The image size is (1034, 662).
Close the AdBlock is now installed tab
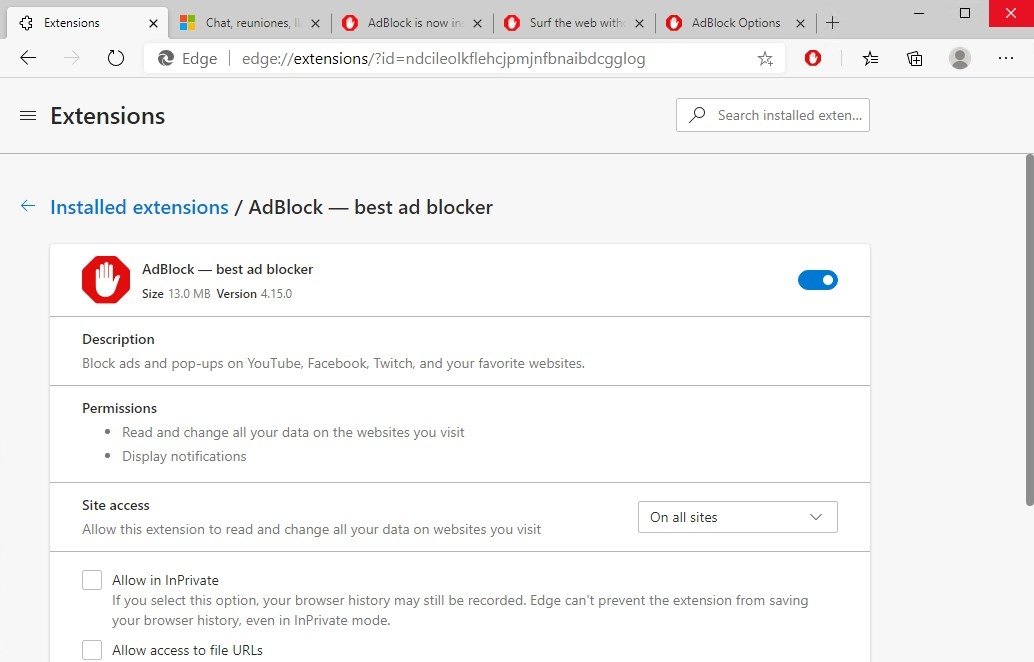(477, 23)
